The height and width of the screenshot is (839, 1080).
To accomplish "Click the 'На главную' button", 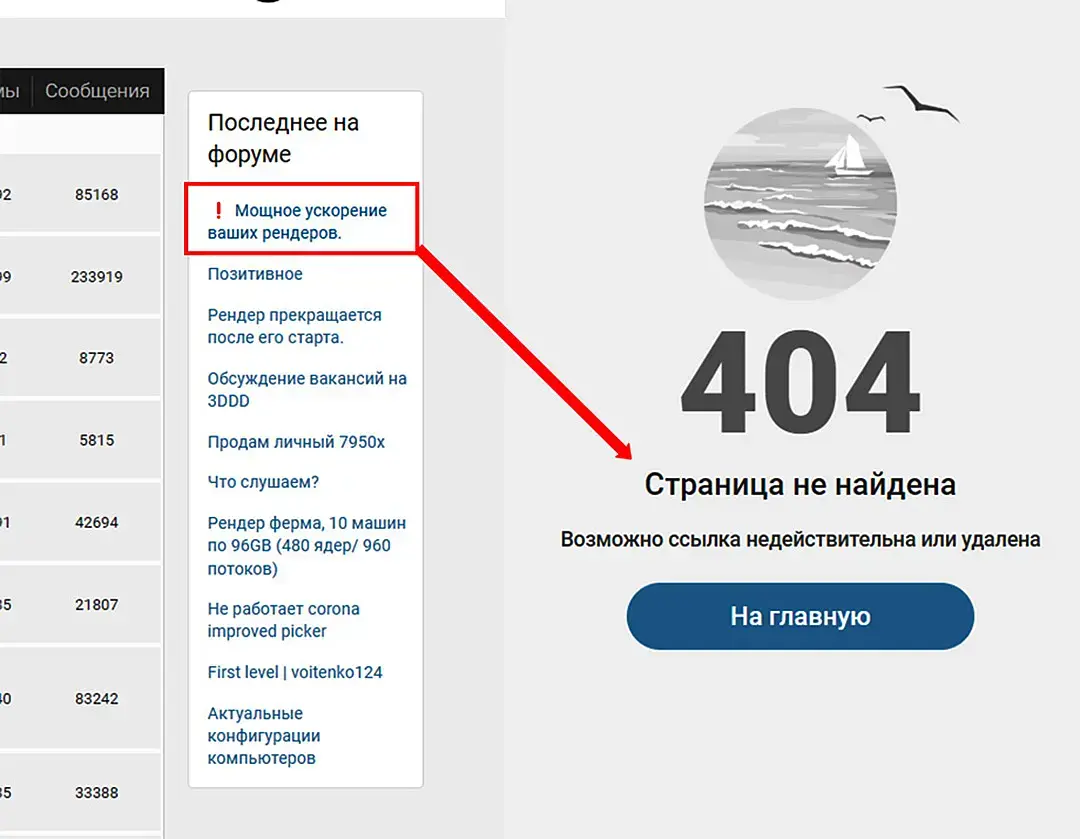I will [x=800, y=616].
